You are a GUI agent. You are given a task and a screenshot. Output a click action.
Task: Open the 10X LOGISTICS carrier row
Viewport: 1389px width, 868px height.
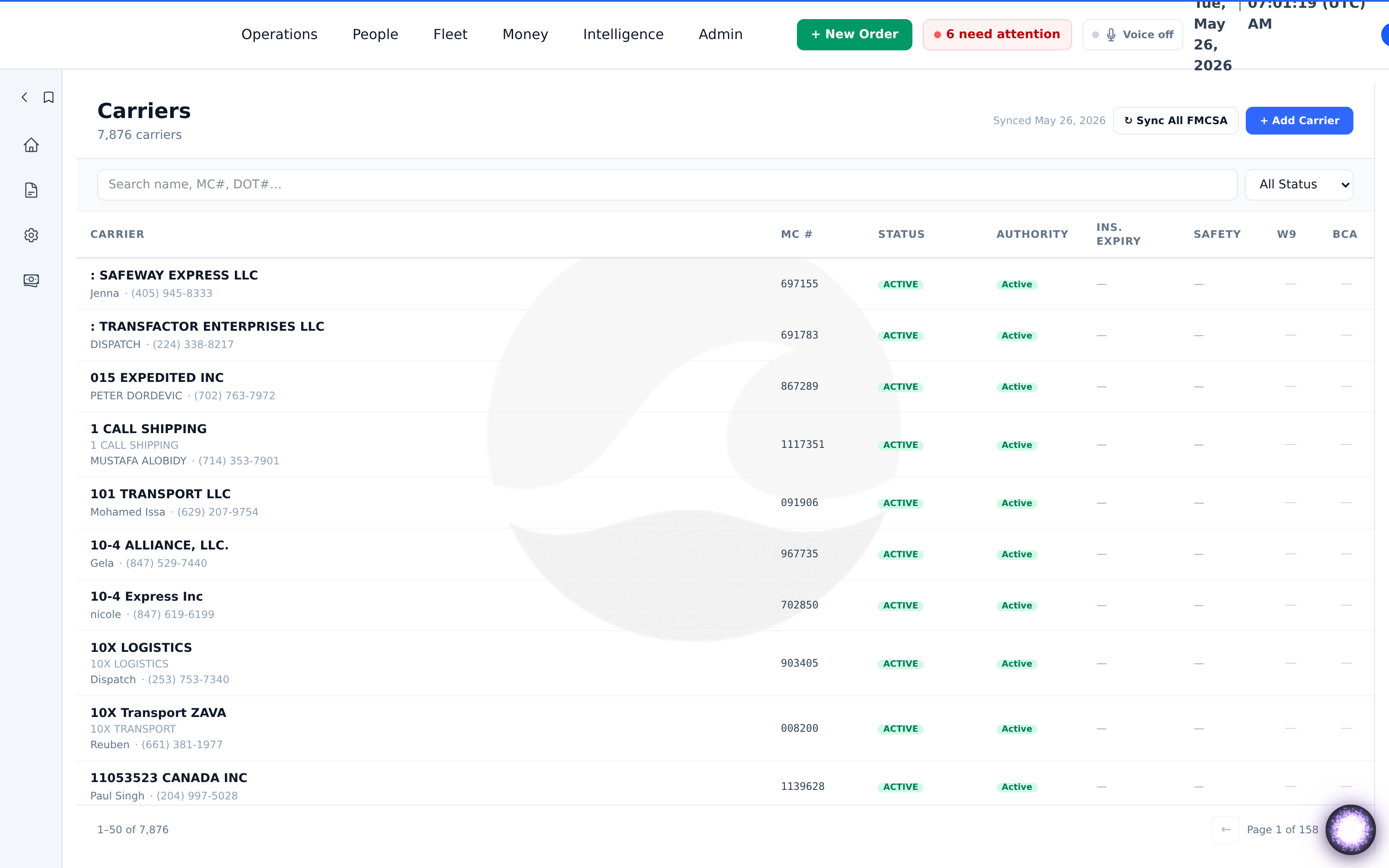725,663
